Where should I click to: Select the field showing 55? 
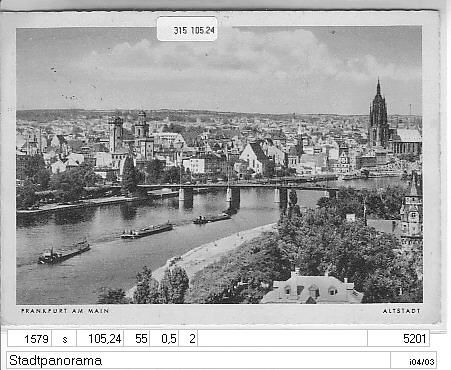tap(137, 339)
